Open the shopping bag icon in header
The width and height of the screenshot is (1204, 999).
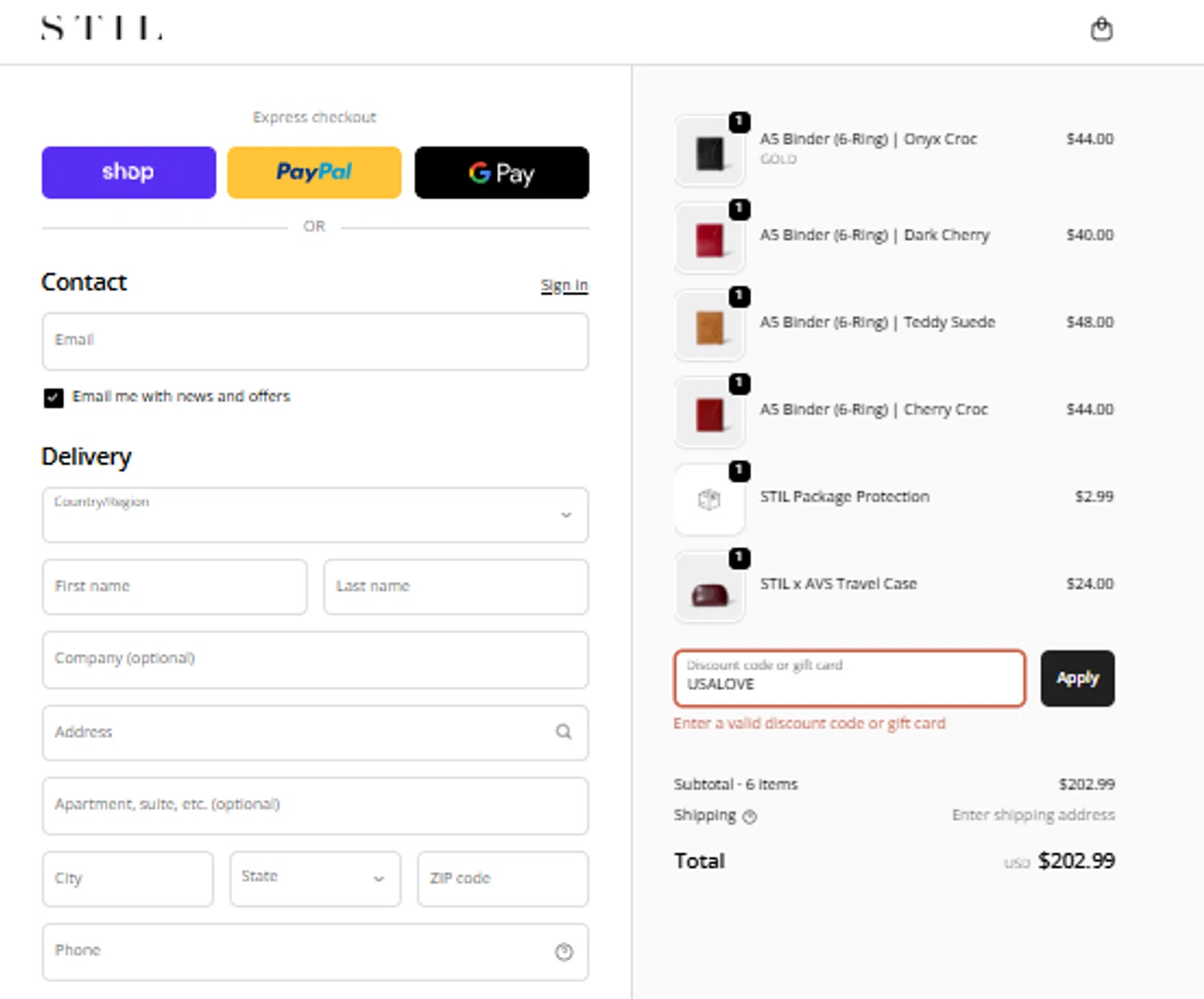tap(1101, 30)
